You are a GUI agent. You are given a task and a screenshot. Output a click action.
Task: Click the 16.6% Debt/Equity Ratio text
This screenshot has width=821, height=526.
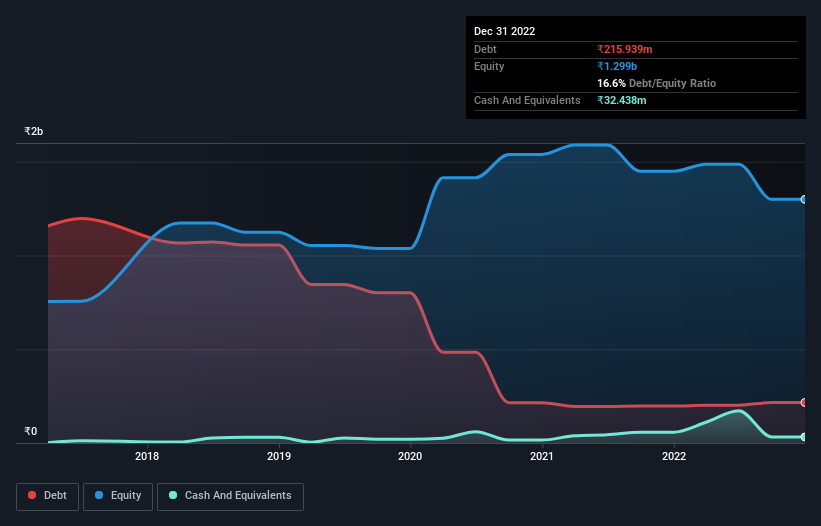click(x=657, y=83)
